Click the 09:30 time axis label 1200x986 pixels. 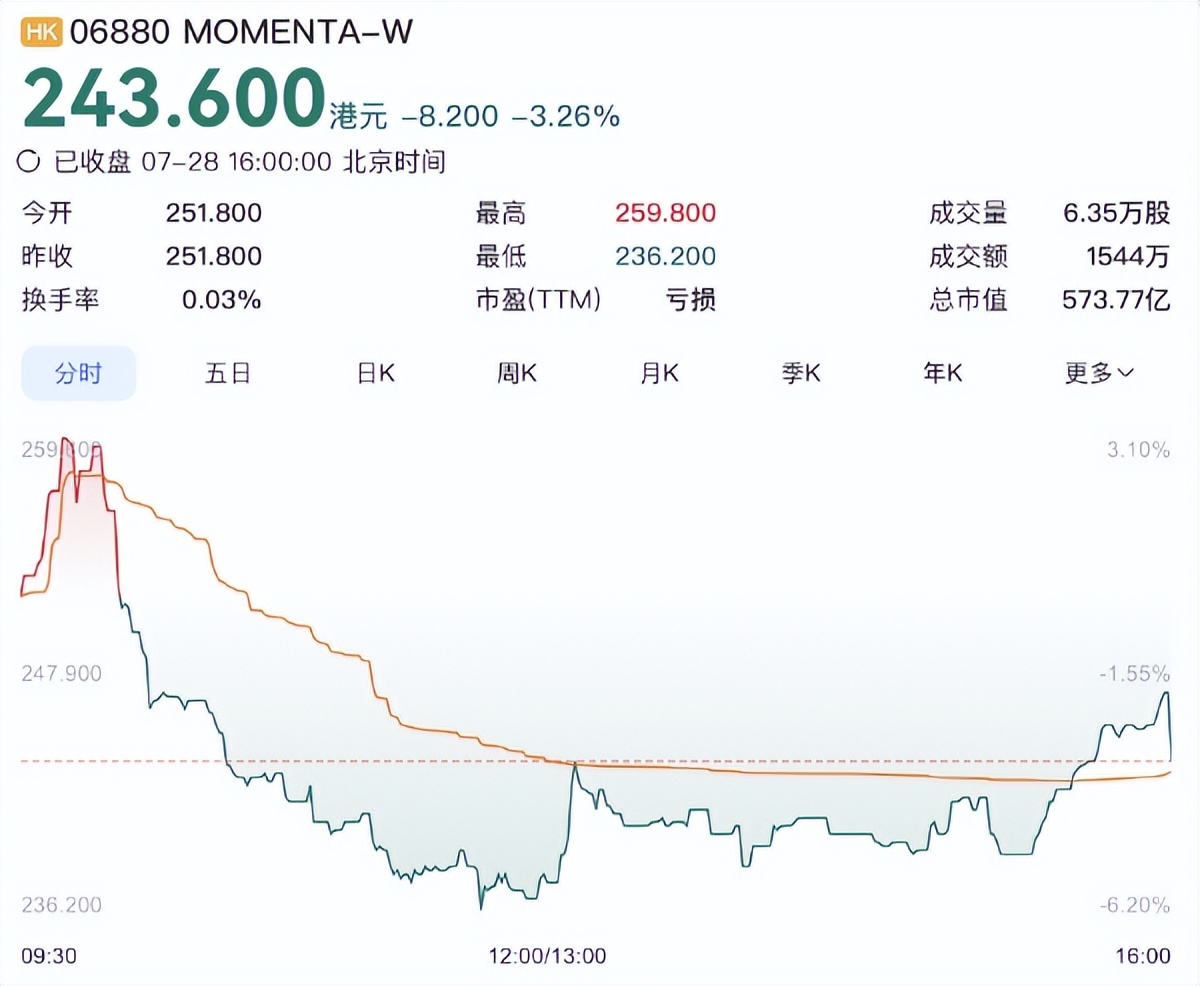(49, 956)
